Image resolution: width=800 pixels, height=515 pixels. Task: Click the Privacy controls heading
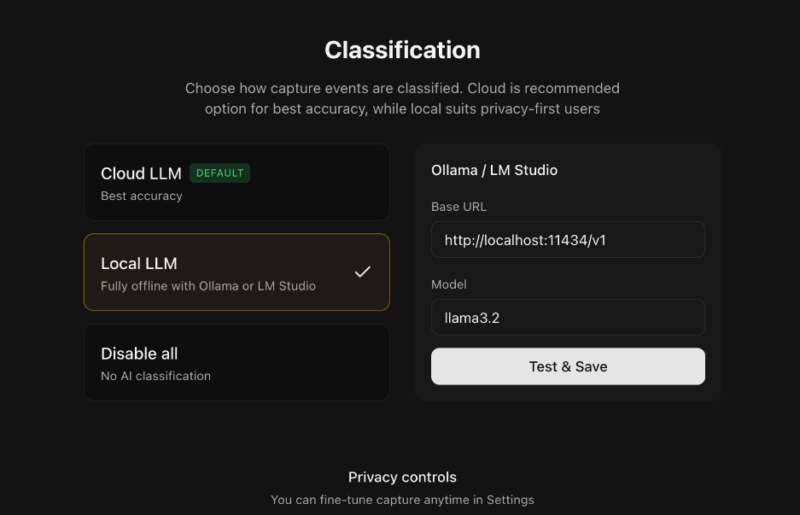click(x=402, y=477)
